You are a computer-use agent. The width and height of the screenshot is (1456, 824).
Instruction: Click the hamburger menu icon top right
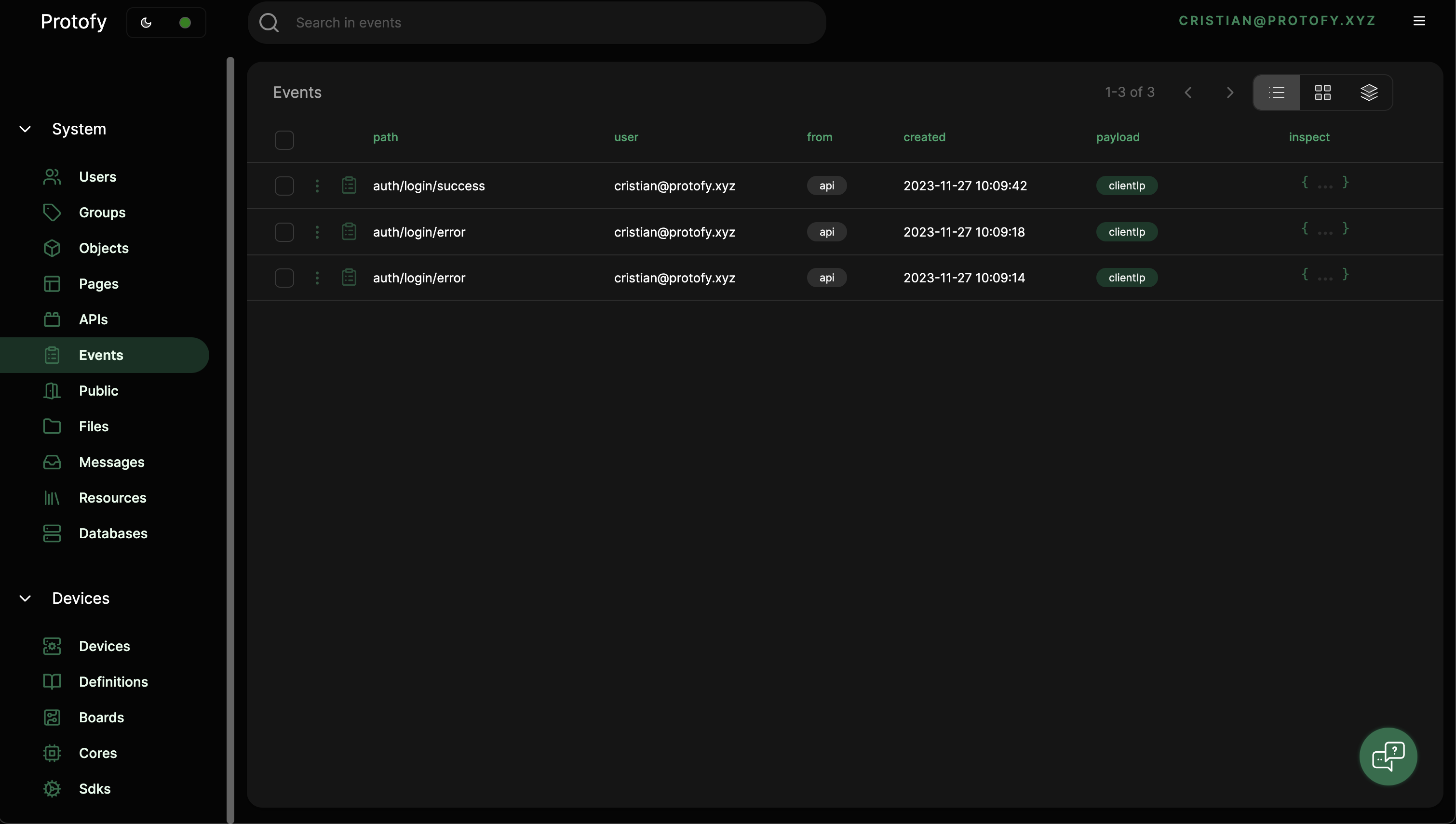1419,21
